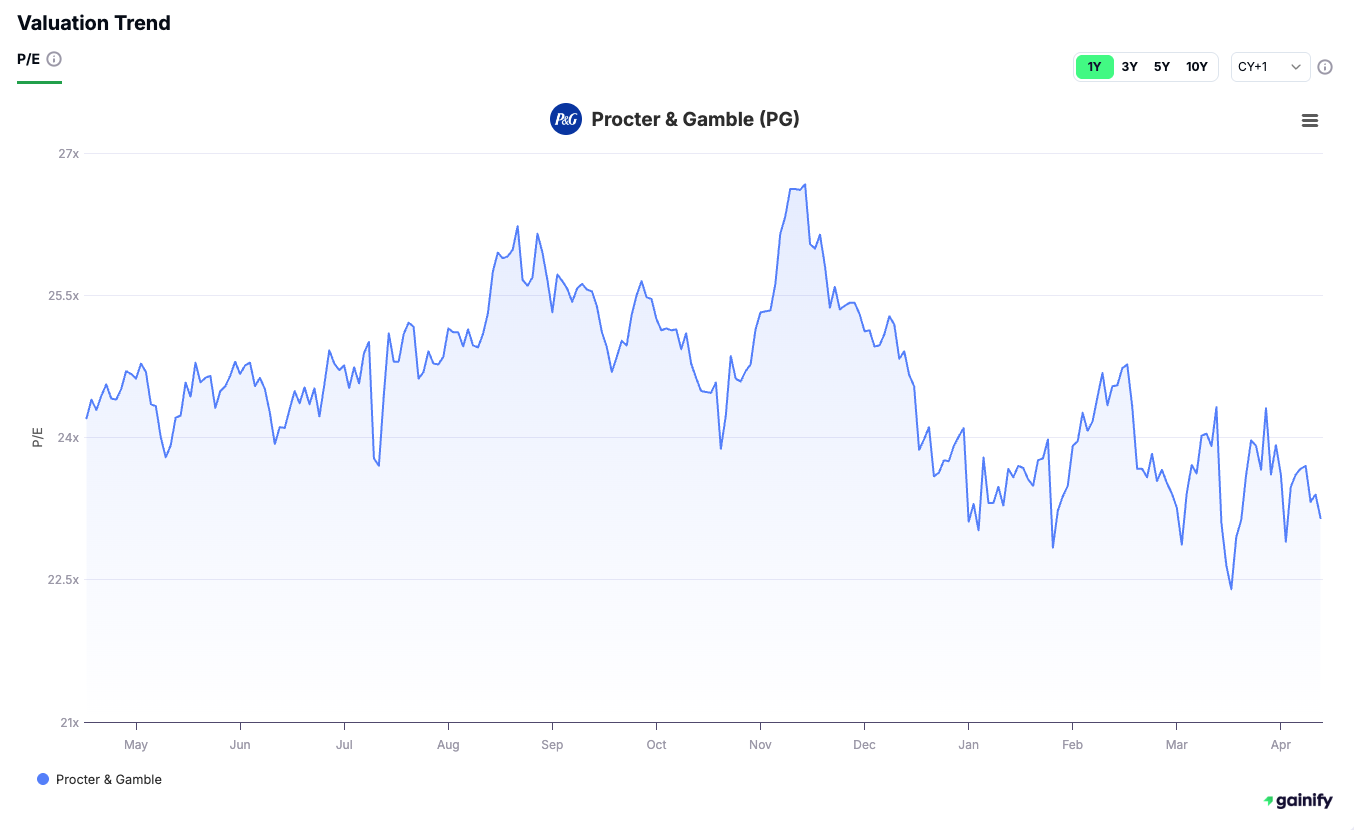Click the Valuation Trend heading
Image resolution: width=1354 pixels, height=830 pixels.
click(94, 23)
